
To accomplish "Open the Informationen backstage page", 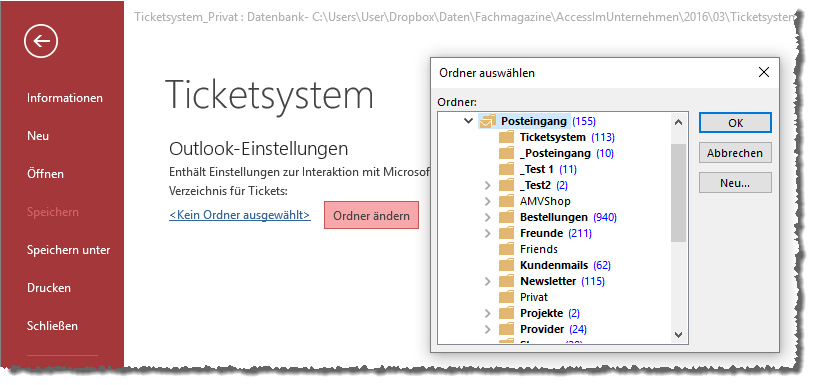I will [65, 98].
